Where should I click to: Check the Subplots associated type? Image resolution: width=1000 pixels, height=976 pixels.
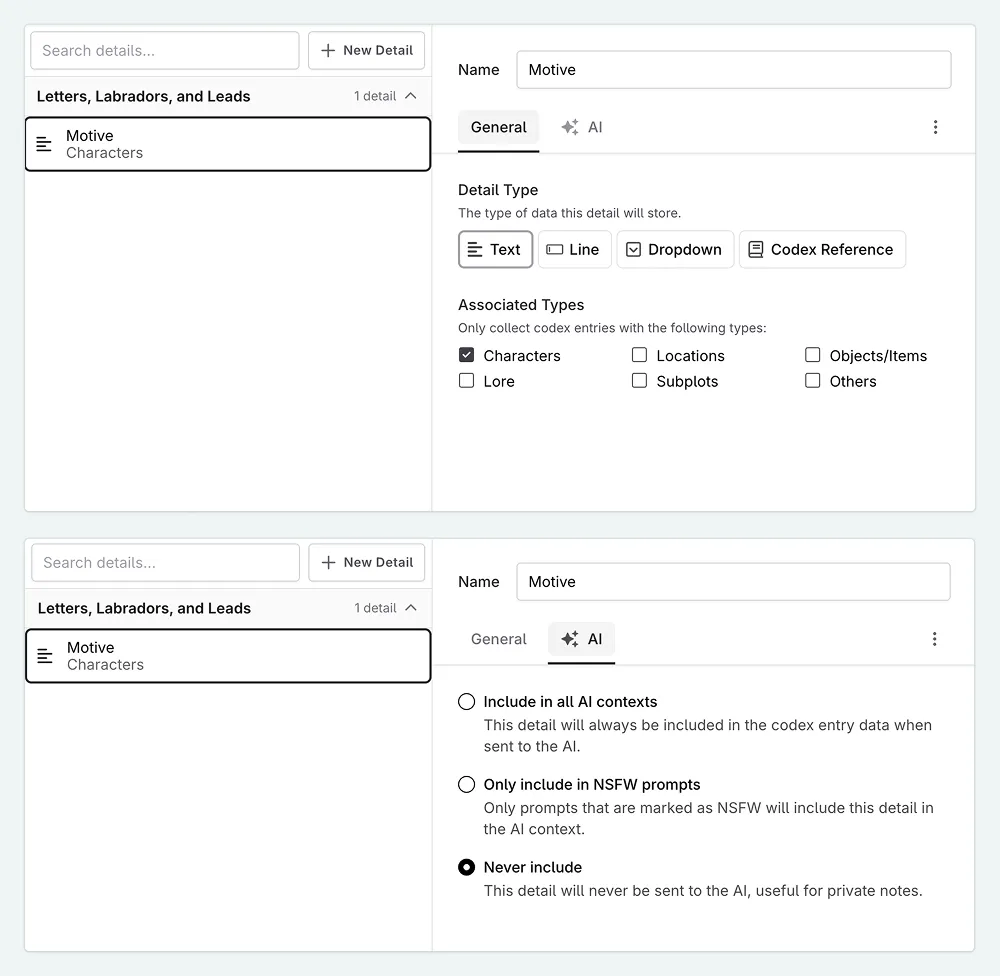click(639, 381)
